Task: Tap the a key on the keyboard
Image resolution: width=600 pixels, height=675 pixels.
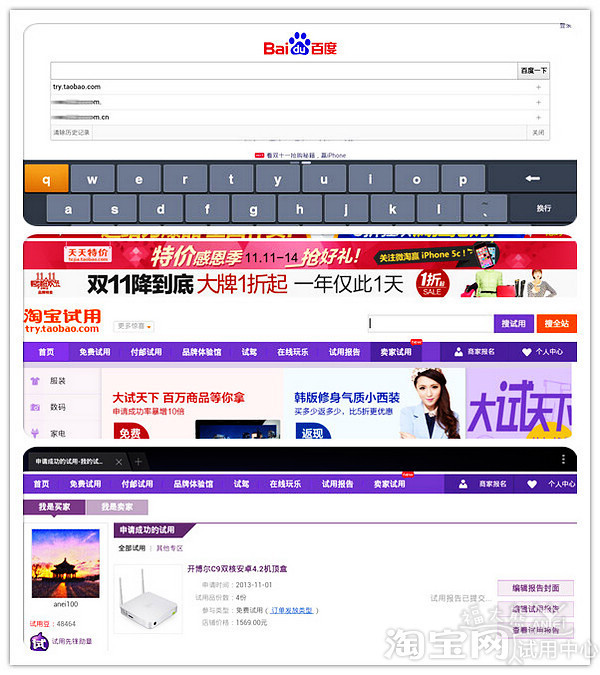Action: 68,209
